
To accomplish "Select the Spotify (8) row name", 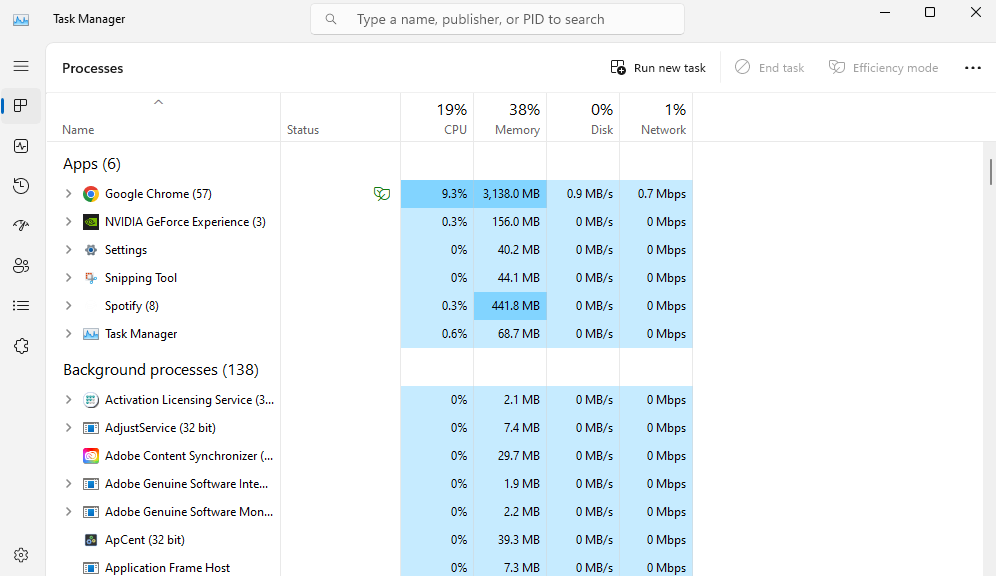I will coord(131,305).
